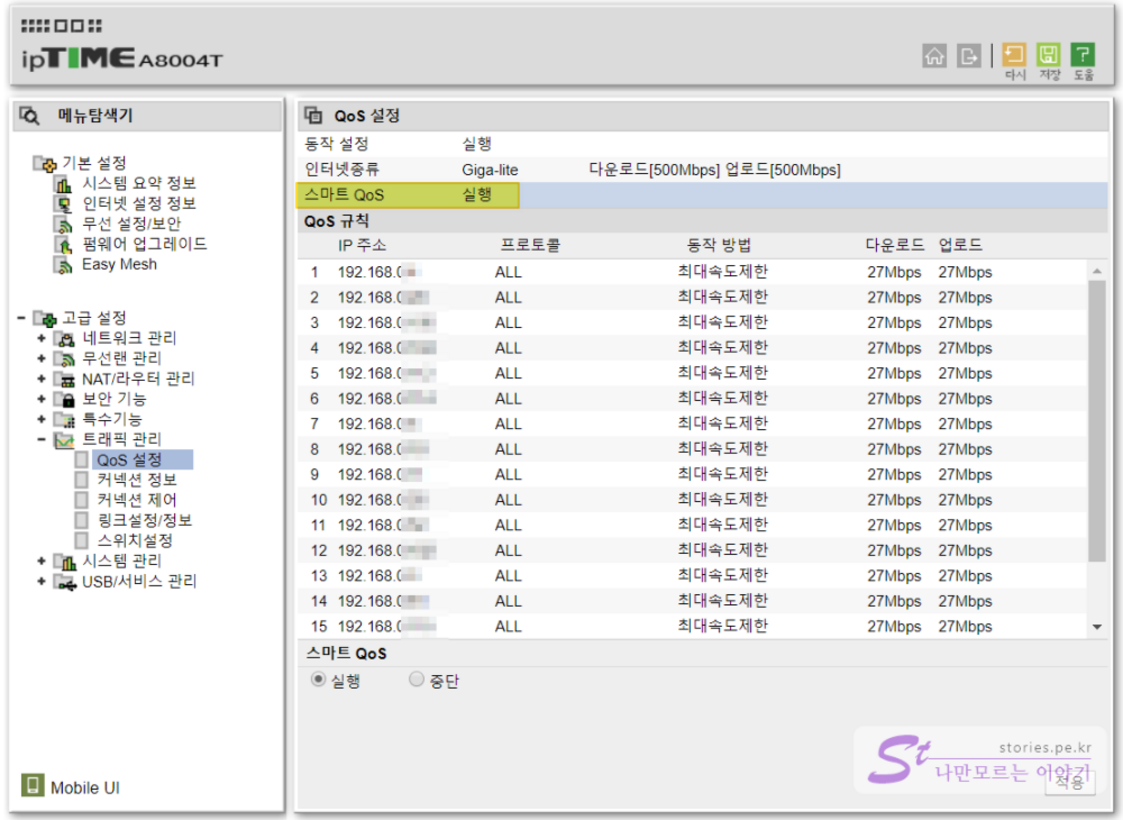Click the 적용 apply button
1123x820 pixels.
tap(1069, 783)
